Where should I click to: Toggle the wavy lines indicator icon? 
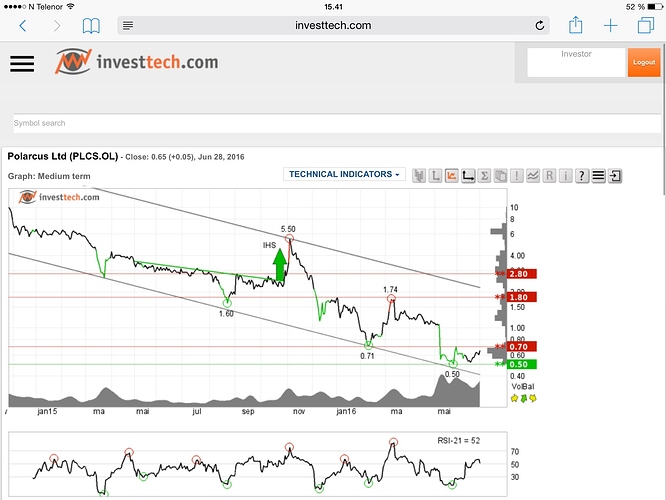pyautogui.click(x=533, y=176)
